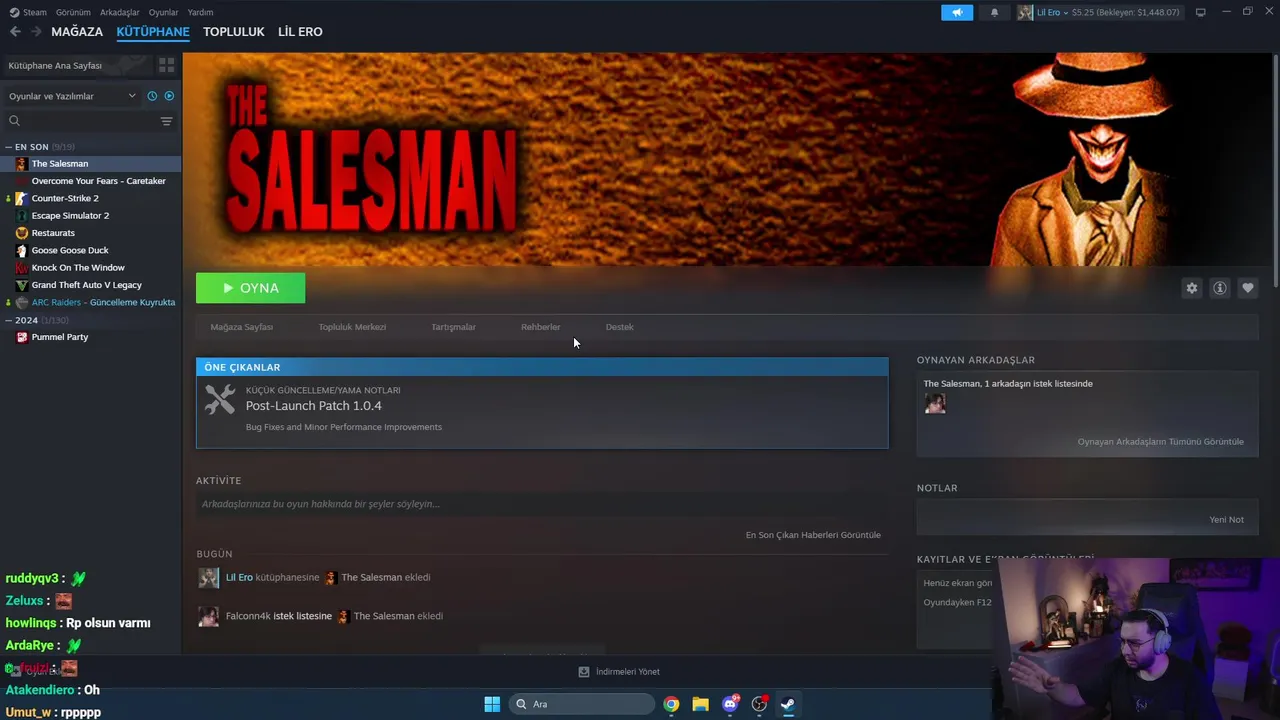Open File Explorer from taskbar
Viewport: 1280px width, 720px height.
point(700,704)
